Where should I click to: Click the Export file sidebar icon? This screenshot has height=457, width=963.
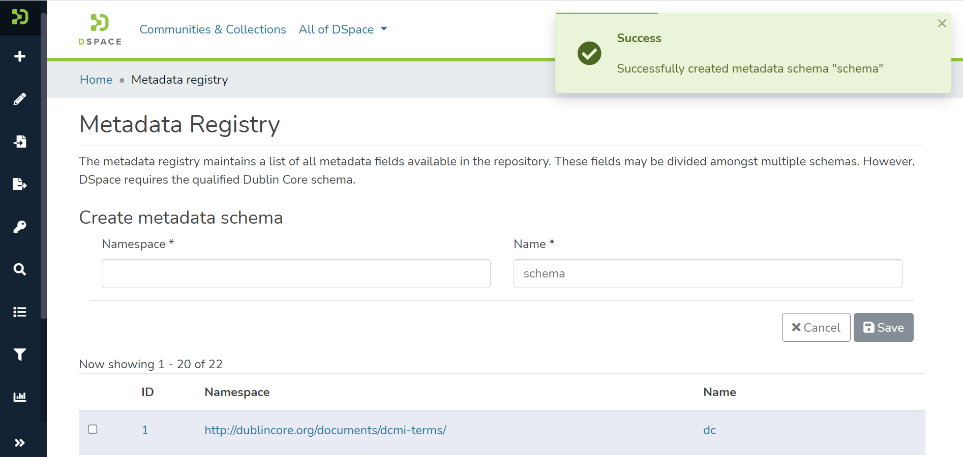pyautogui.click(x=19, y=184)
